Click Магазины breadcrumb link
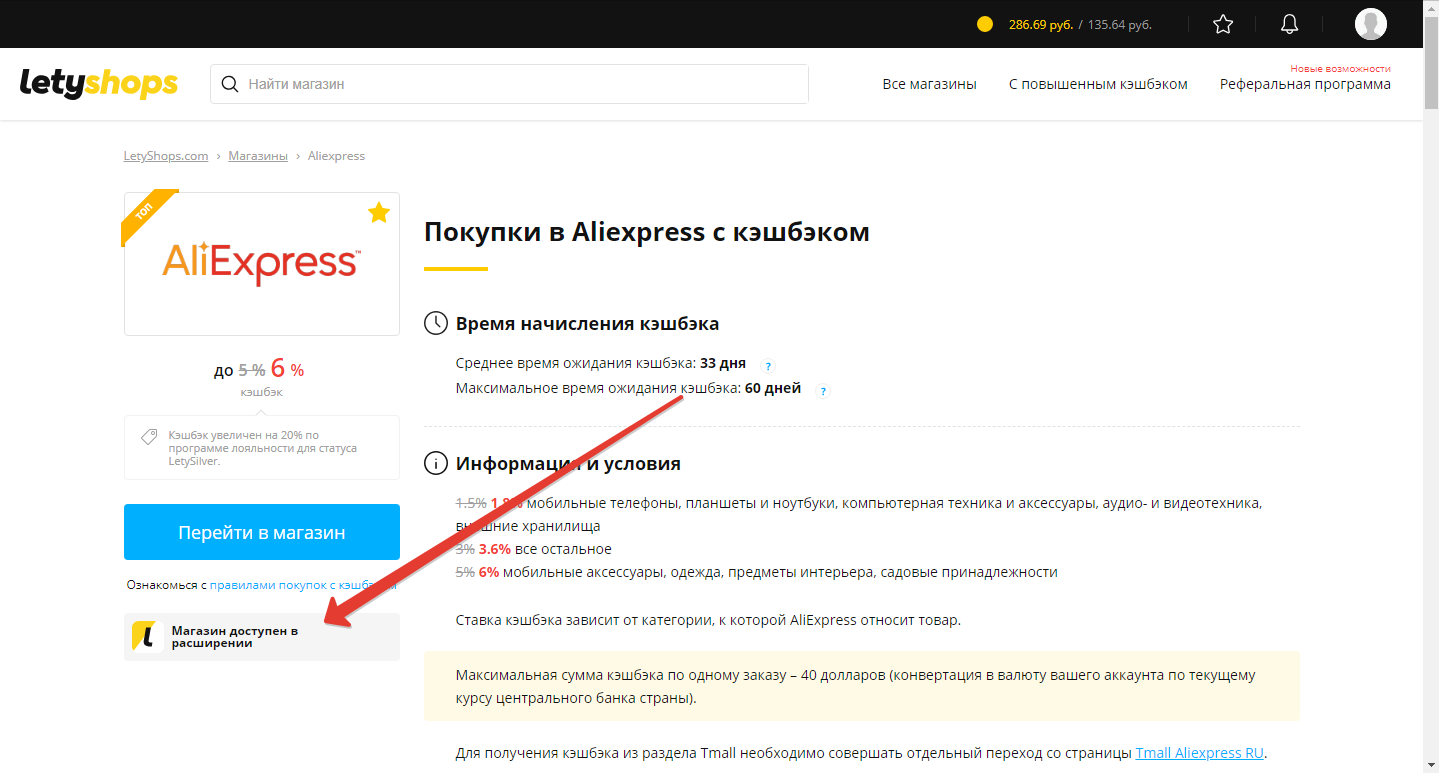The width and height of the screenshot is (1439, 773). tap(258, 156)
